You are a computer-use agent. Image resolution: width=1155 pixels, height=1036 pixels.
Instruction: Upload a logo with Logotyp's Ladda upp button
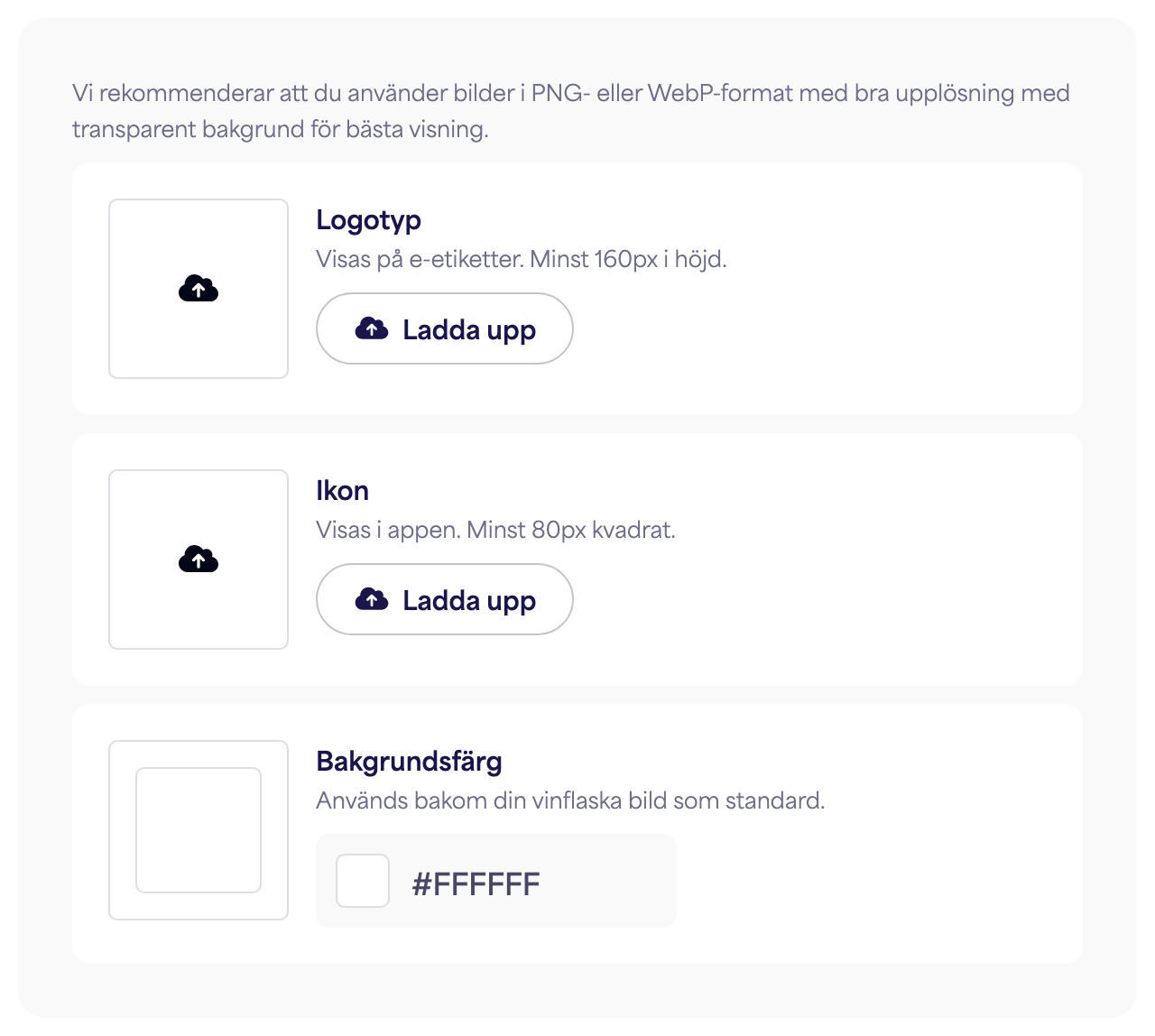[445, 328]
